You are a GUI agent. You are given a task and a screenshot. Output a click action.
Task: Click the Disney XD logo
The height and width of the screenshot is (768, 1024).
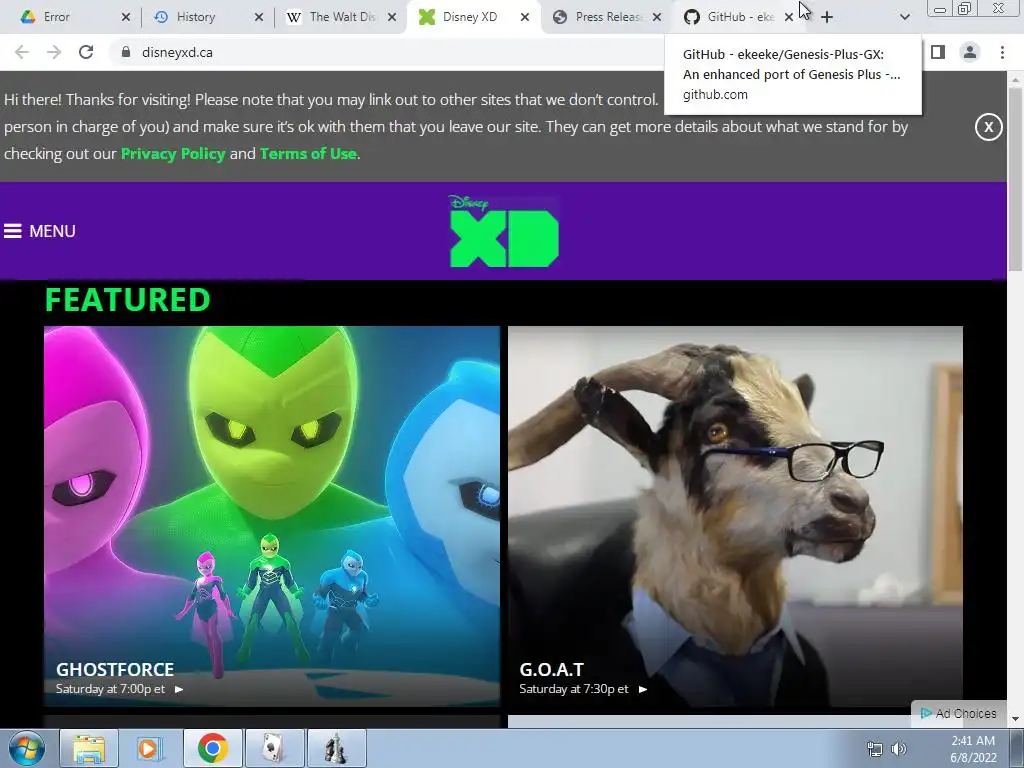pos(504,231)
